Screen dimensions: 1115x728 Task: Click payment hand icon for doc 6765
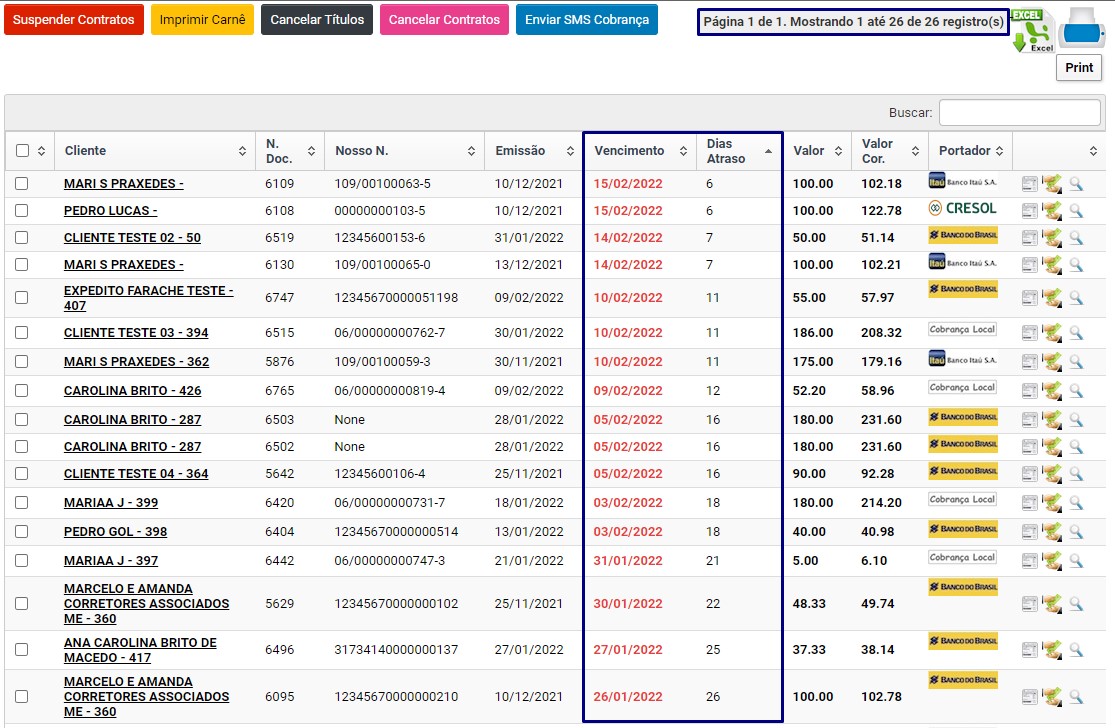click(1051, 391)
